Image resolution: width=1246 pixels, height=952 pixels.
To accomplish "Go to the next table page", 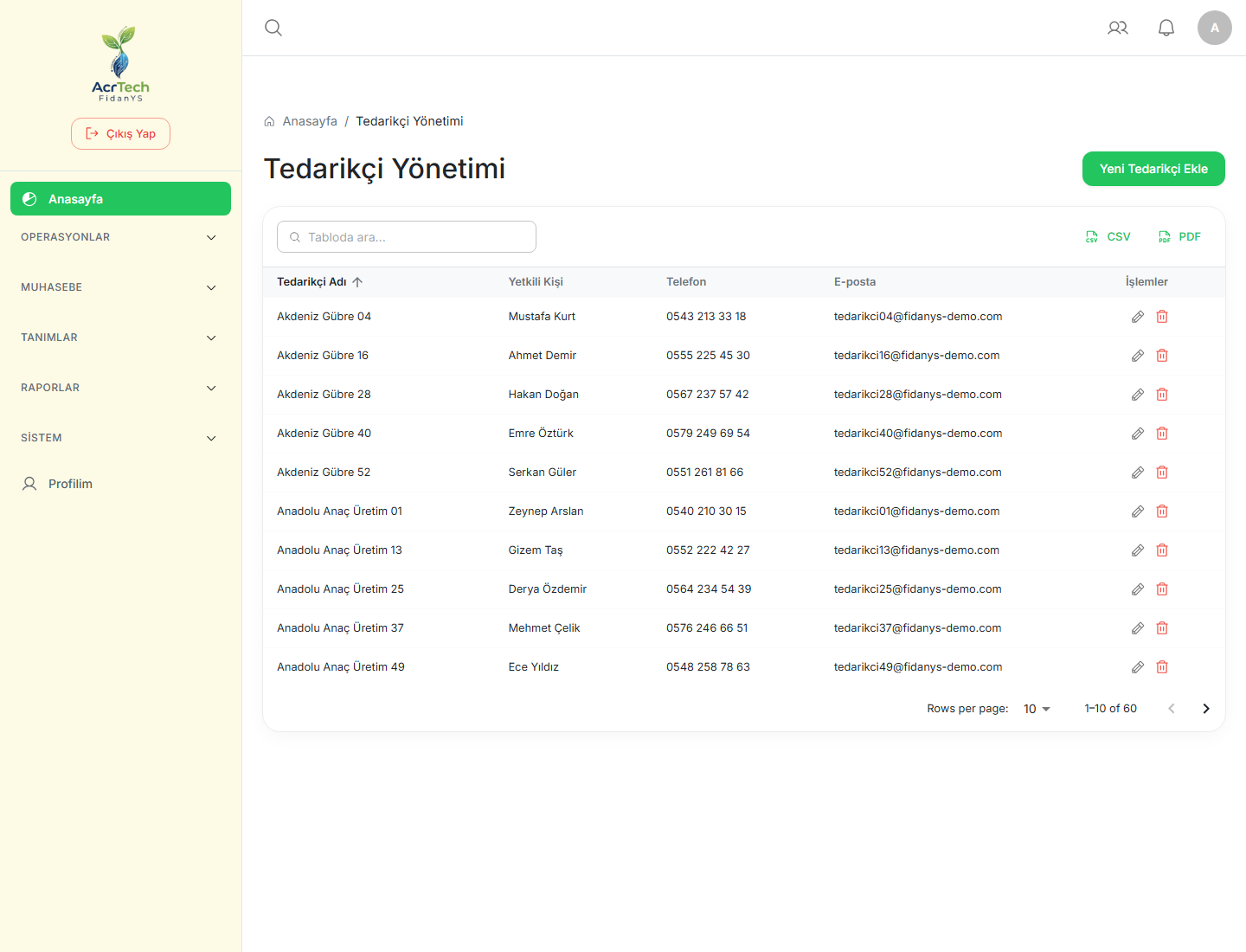I will coord(1206,709).
